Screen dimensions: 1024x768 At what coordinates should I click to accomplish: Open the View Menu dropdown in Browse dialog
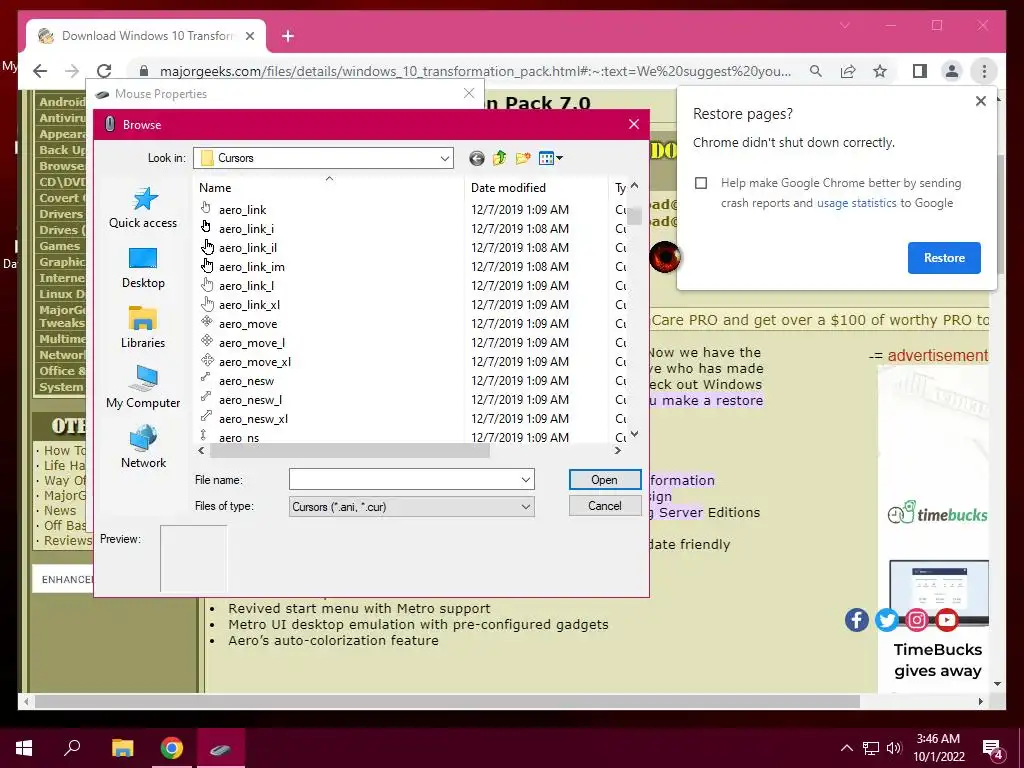point(551,158)
